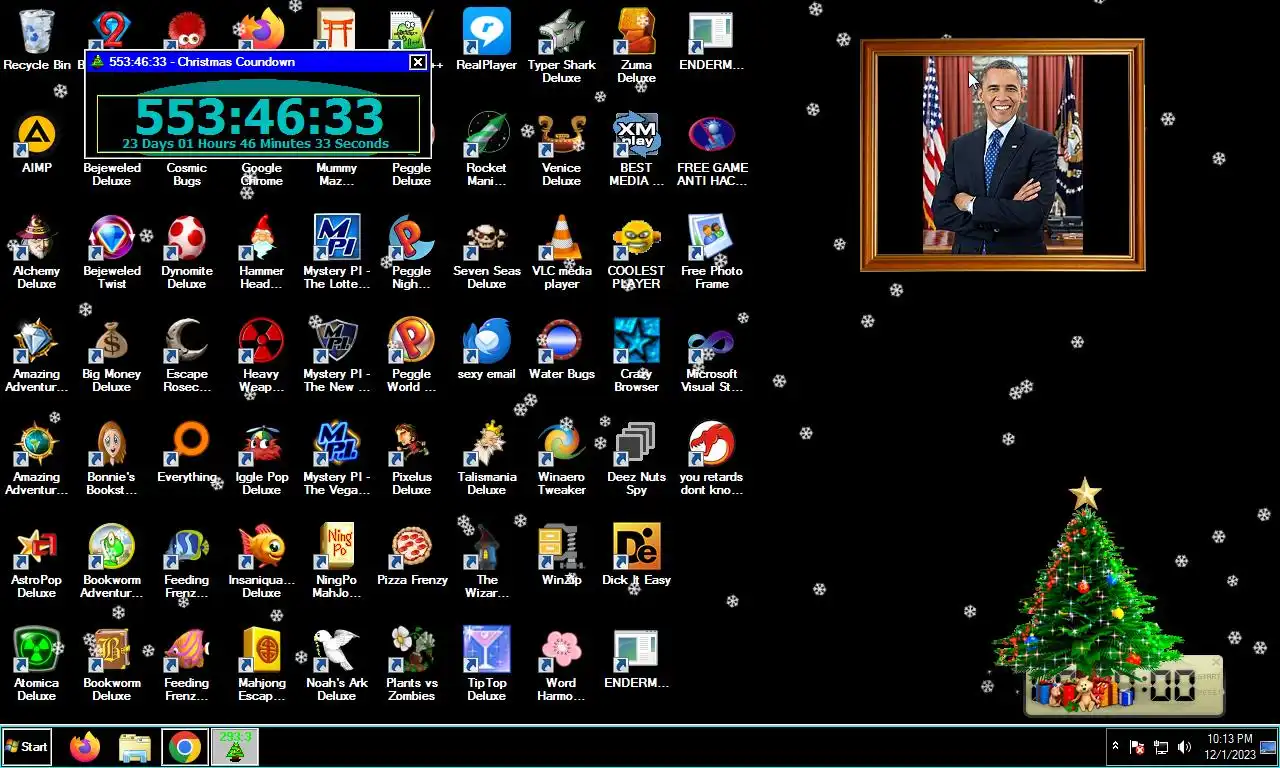Open the Recycle Bin desktop icon

point(37,40)
